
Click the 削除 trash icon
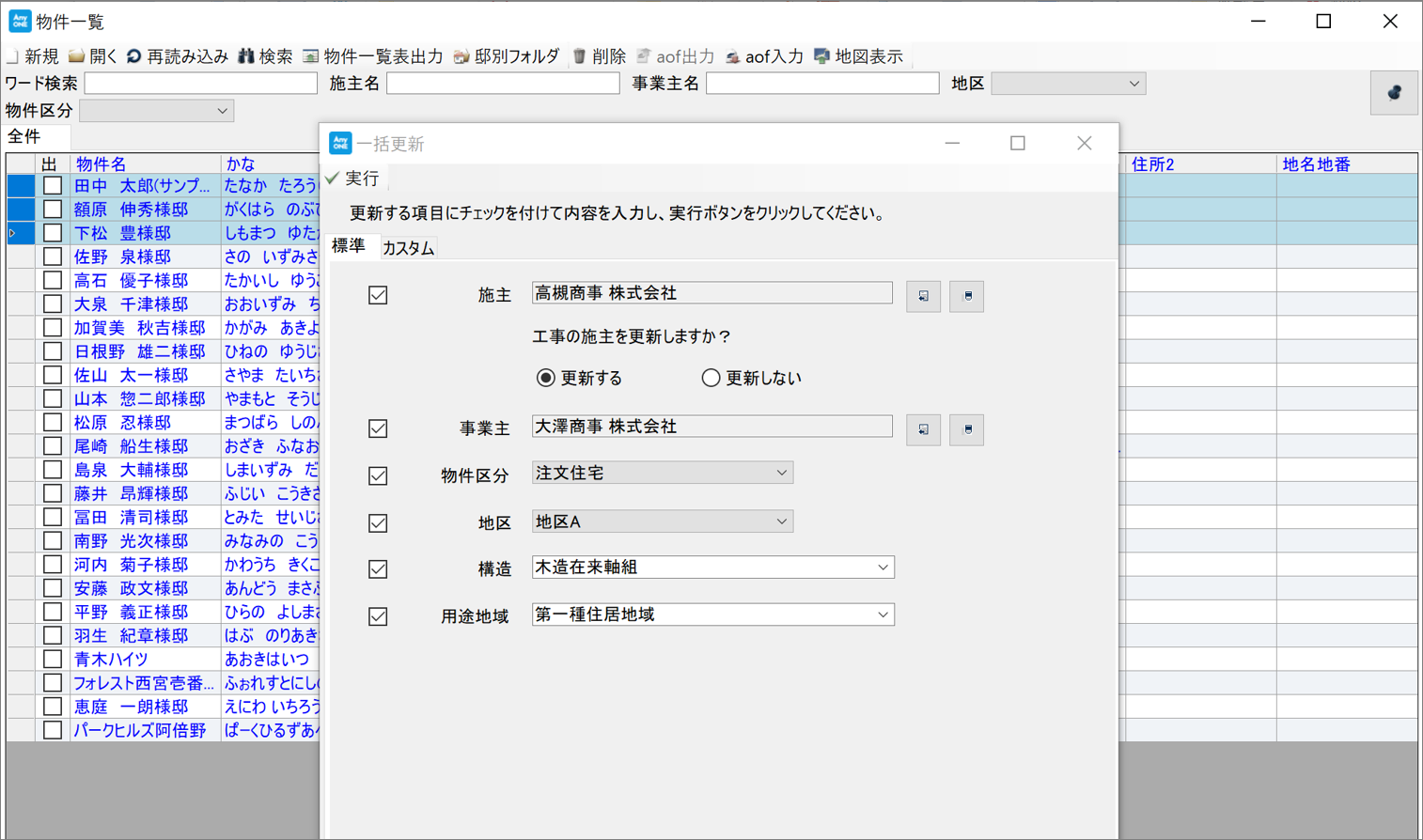(x=580, y=57)
